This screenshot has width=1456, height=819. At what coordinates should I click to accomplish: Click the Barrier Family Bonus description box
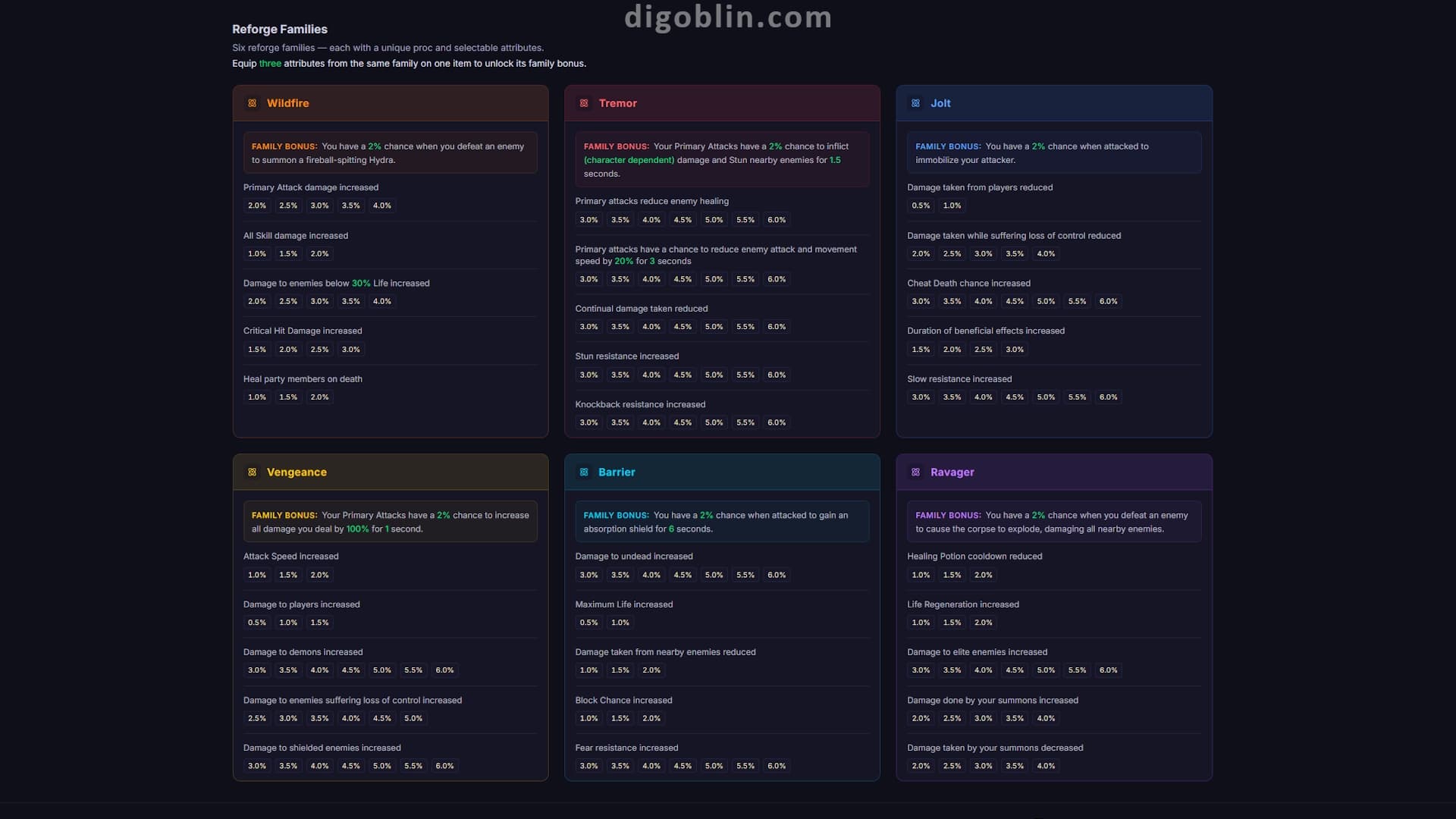(722, 522)
